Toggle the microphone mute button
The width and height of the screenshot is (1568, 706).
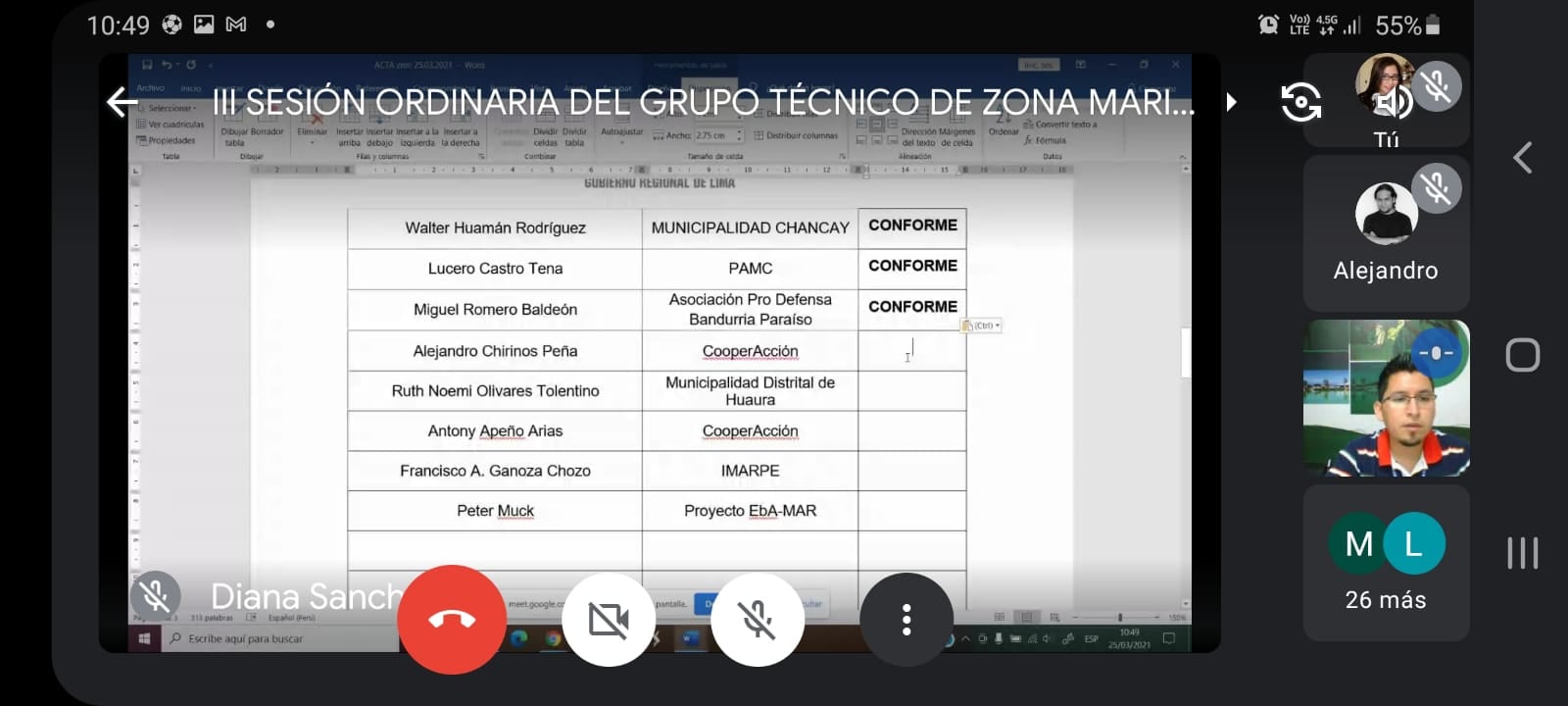coord(758,620)
